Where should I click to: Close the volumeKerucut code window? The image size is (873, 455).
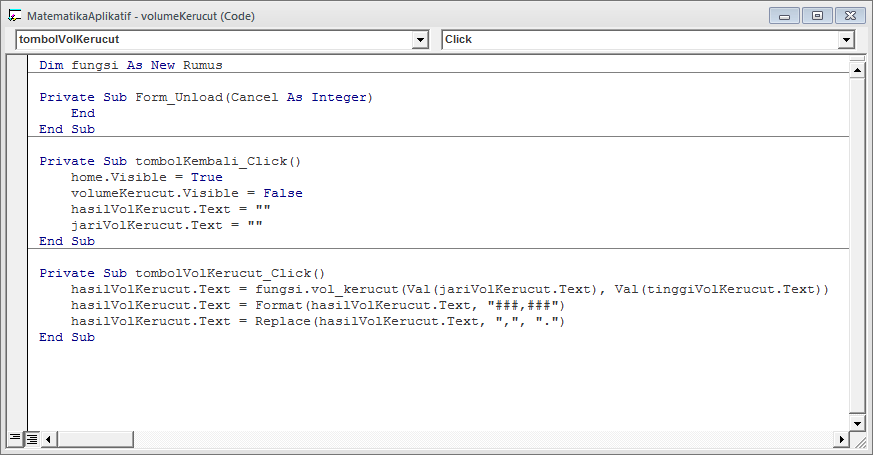click(846, 16)
